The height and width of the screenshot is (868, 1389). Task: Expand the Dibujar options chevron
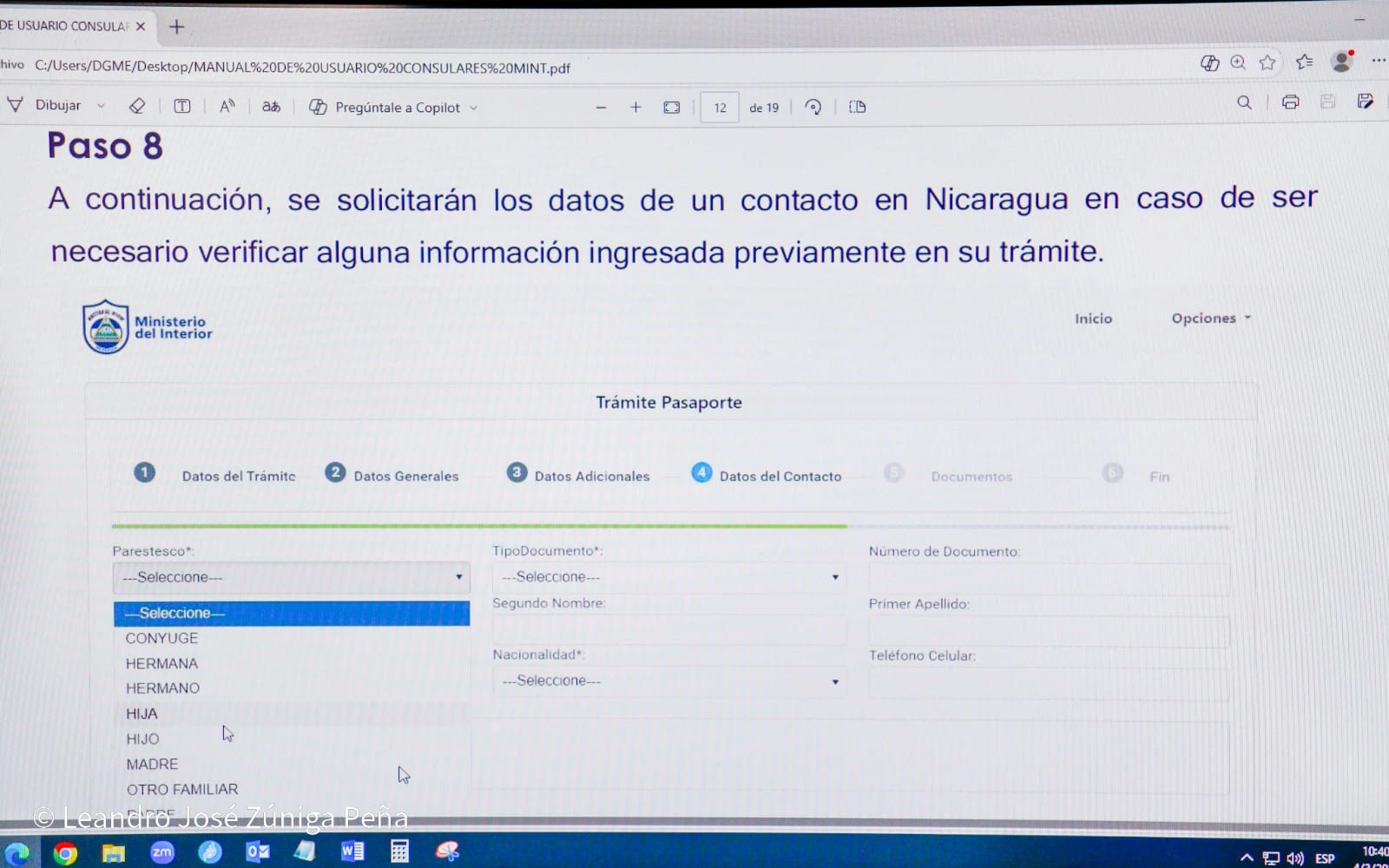pyautogui.click(x=102, y=106)
